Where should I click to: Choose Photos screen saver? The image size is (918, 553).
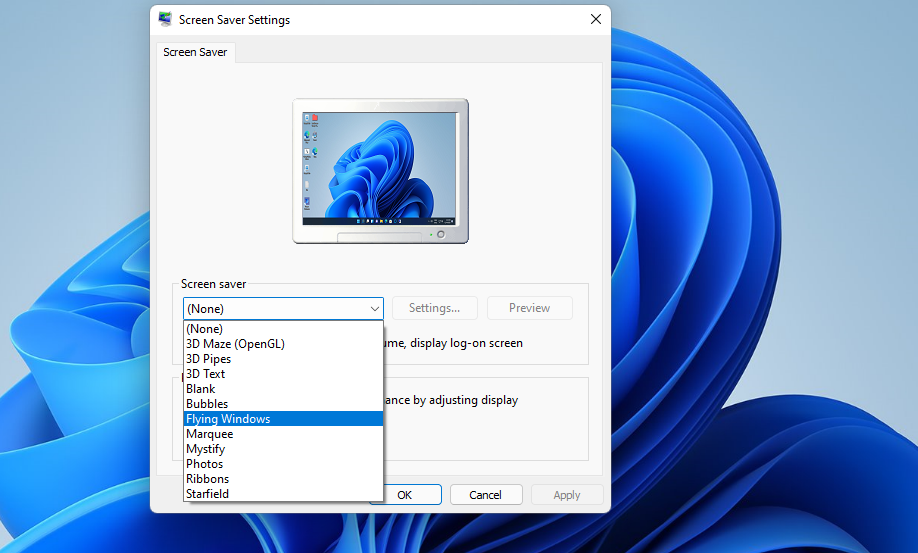pyautogui.click(x=283, y=464)
